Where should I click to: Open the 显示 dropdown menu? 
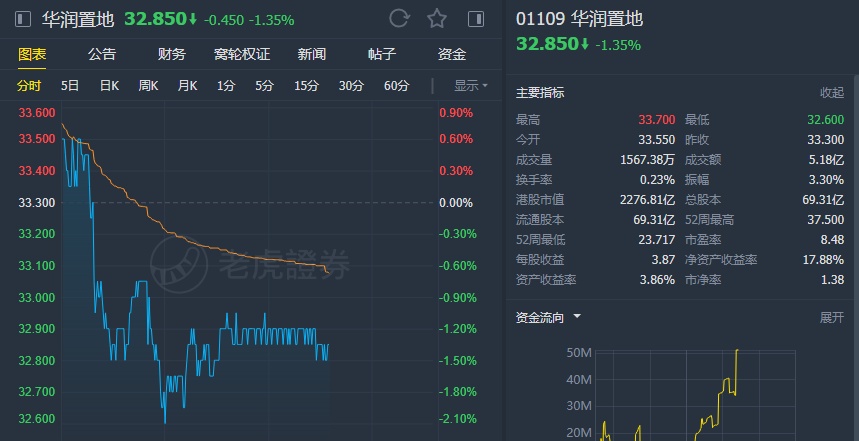tap(471, 85)
